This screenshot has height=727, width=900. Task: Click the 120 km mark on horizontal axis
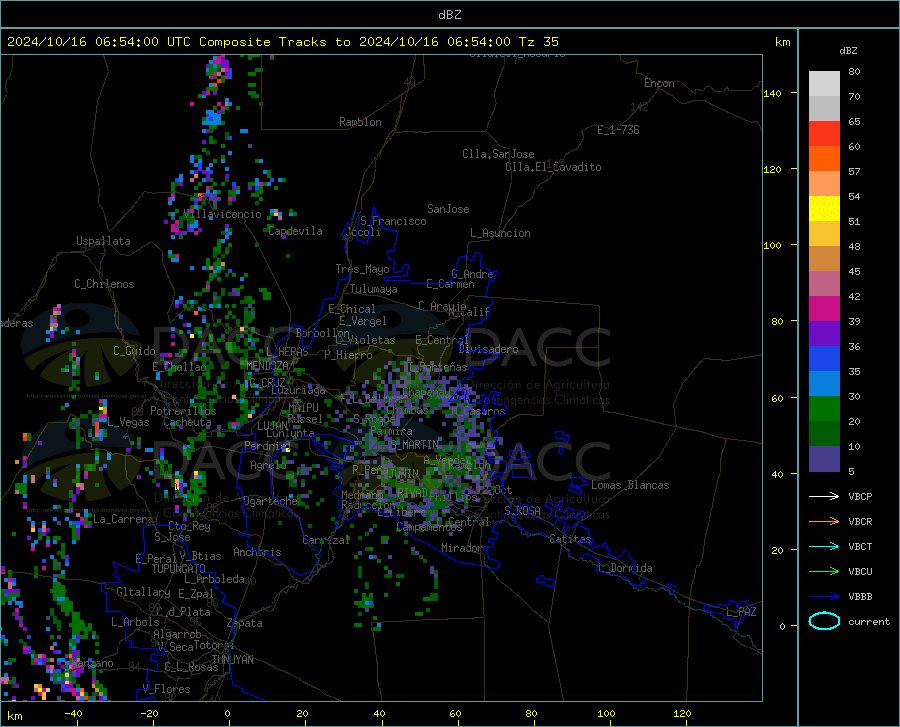tap(682, 713)
